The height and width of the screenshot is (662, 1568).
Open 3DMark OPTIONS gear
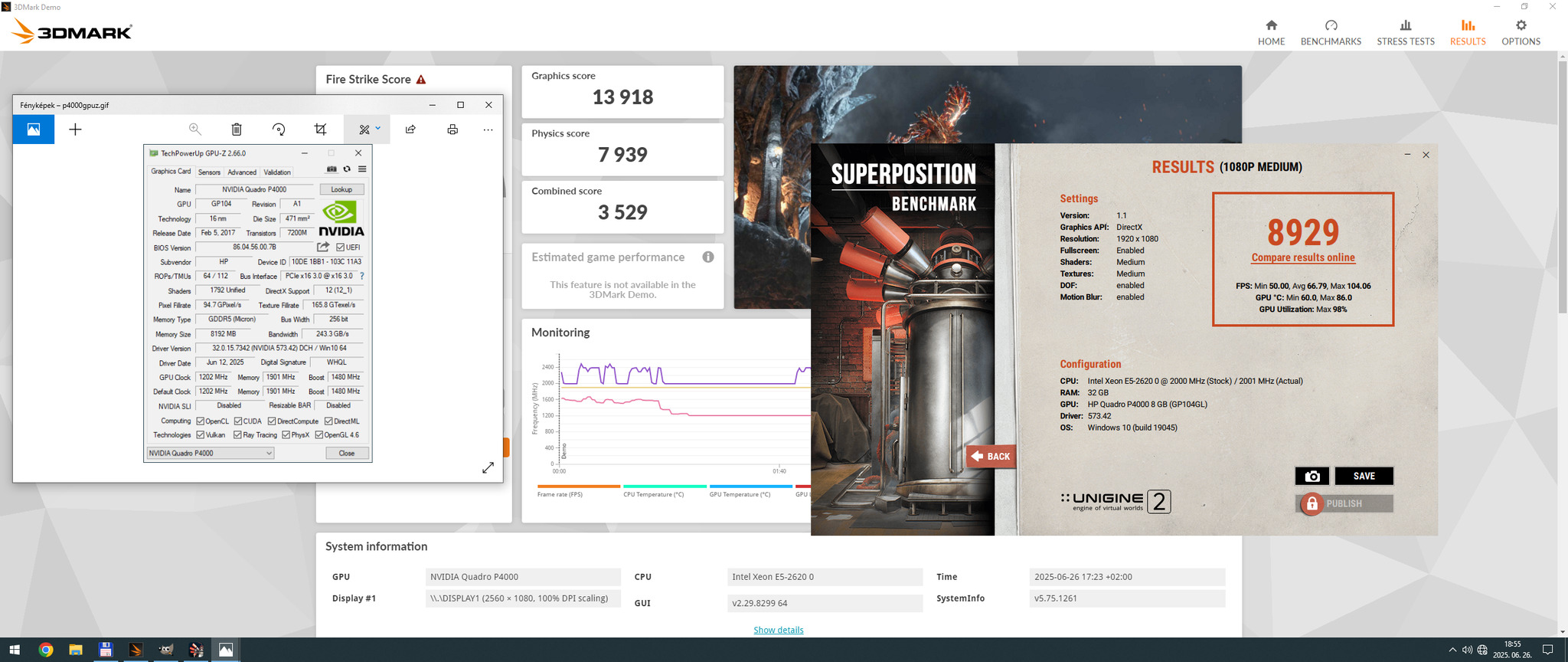1521,32
